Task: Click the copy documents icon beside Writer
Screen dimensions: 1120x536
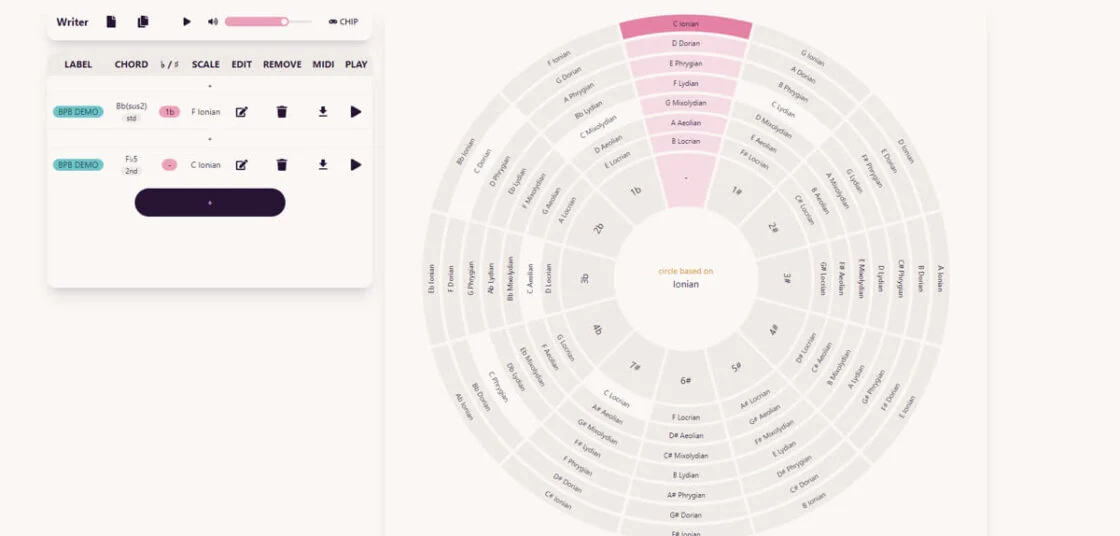Action: pos(142,21)
